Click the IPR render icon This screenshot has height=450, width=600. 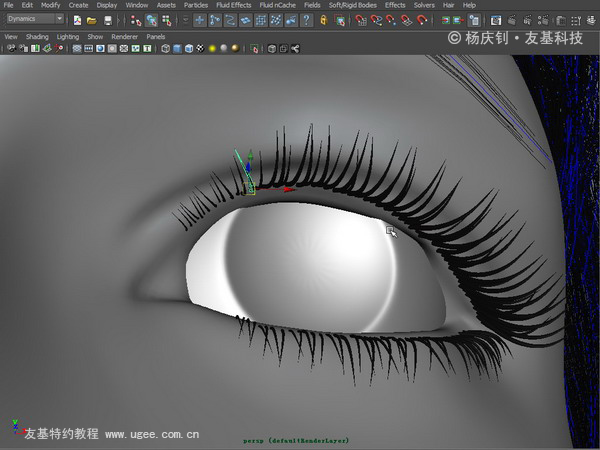click(x=527, y=20)
